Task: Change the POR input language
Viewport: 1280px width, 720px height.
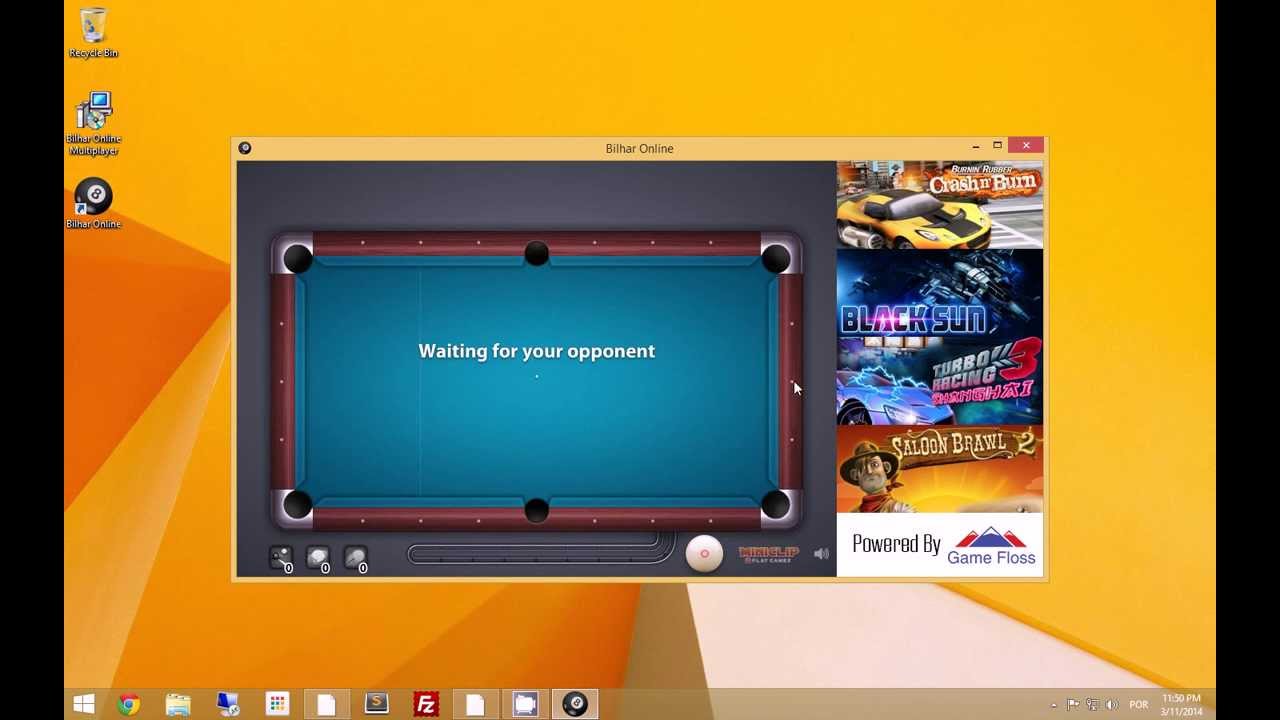Action: pos(1138,705)
